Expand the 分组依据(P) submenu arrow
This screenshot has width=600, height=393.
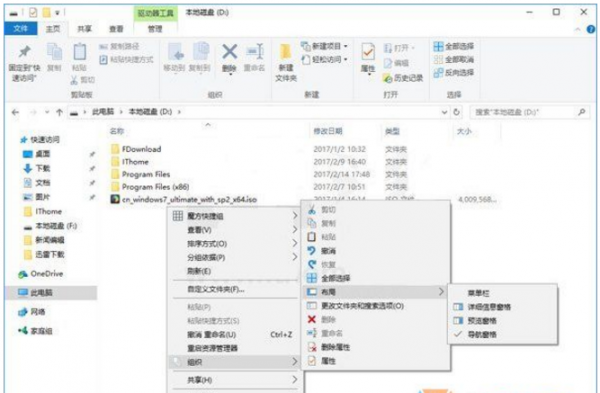coord(295,257)
